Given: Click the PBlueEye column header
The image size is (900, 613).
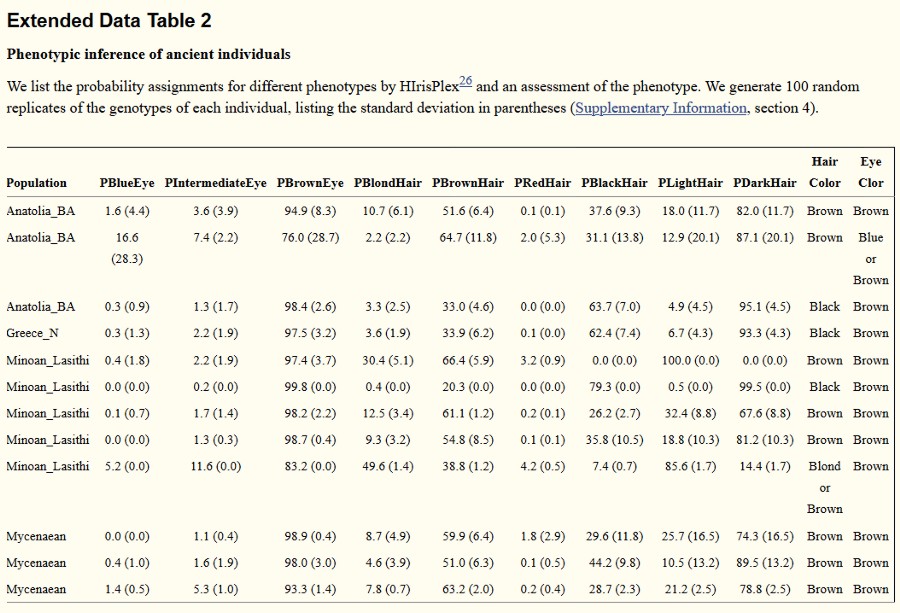Looking at the screenshot, I should coord(127,183).
